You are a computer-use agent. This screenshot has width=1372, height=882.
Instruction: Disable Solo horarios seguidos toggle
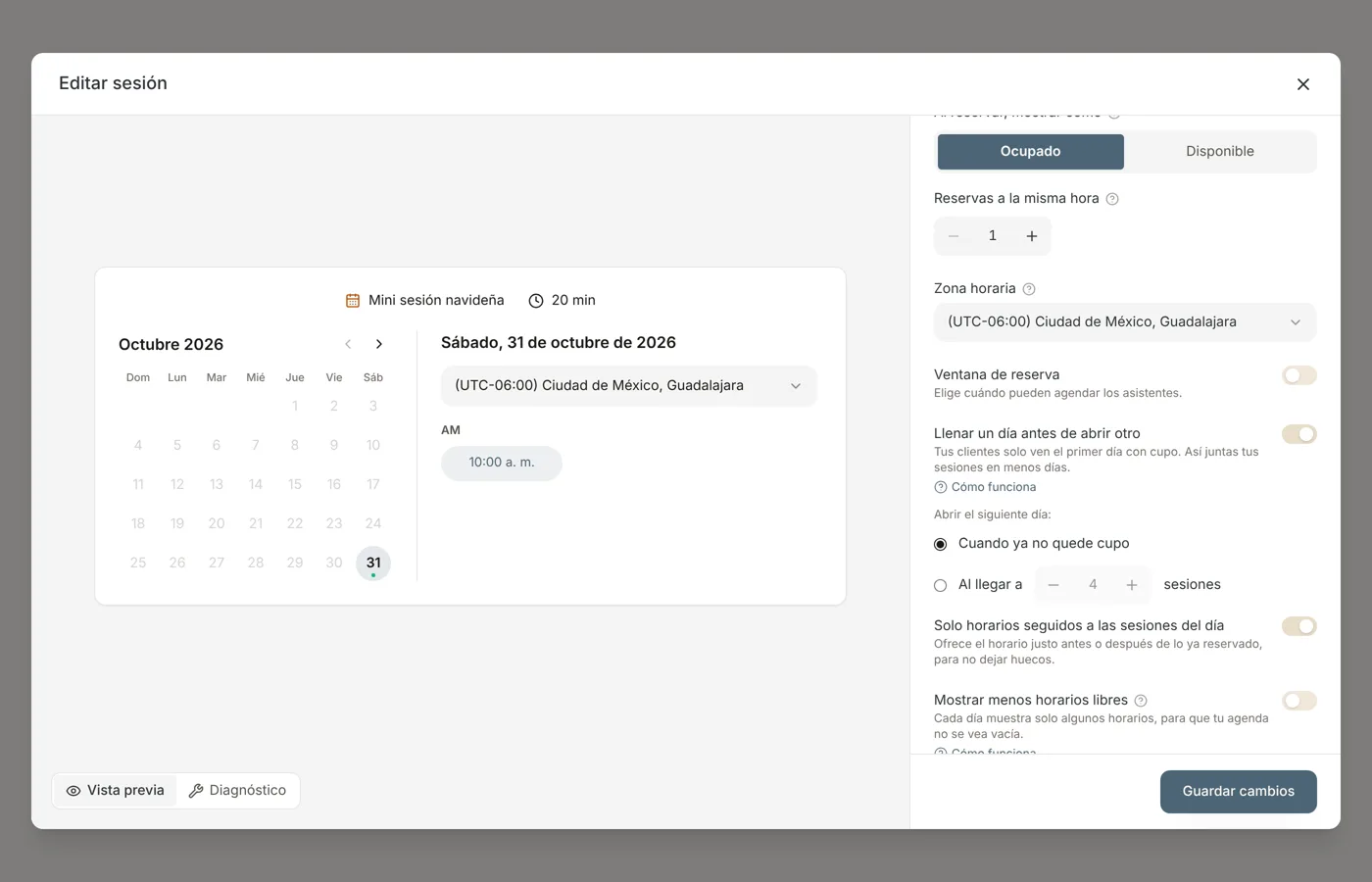[1299, 626]
